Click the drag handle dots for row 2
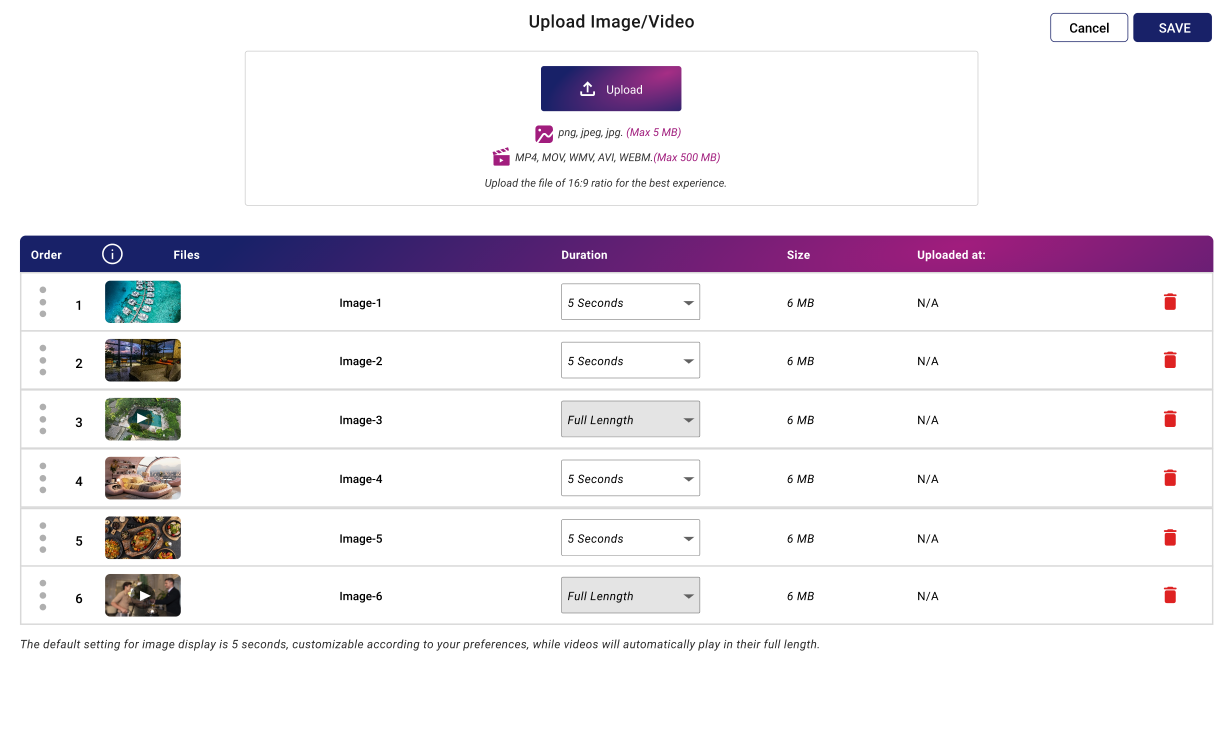The height and width of the screenshot is (737, 1223). (43, 360)
